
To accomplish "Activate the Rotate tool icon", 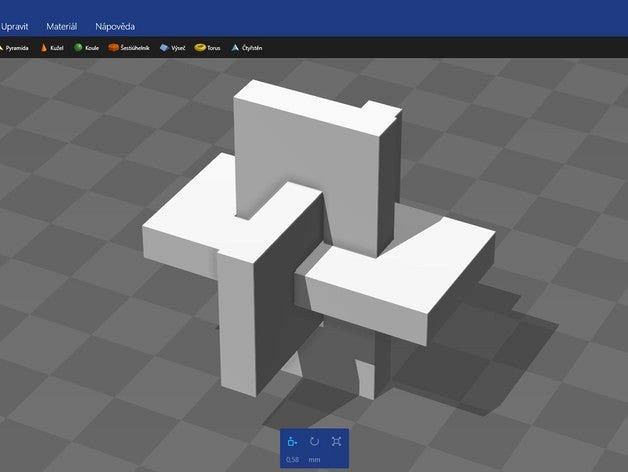I will coord(314,441).
